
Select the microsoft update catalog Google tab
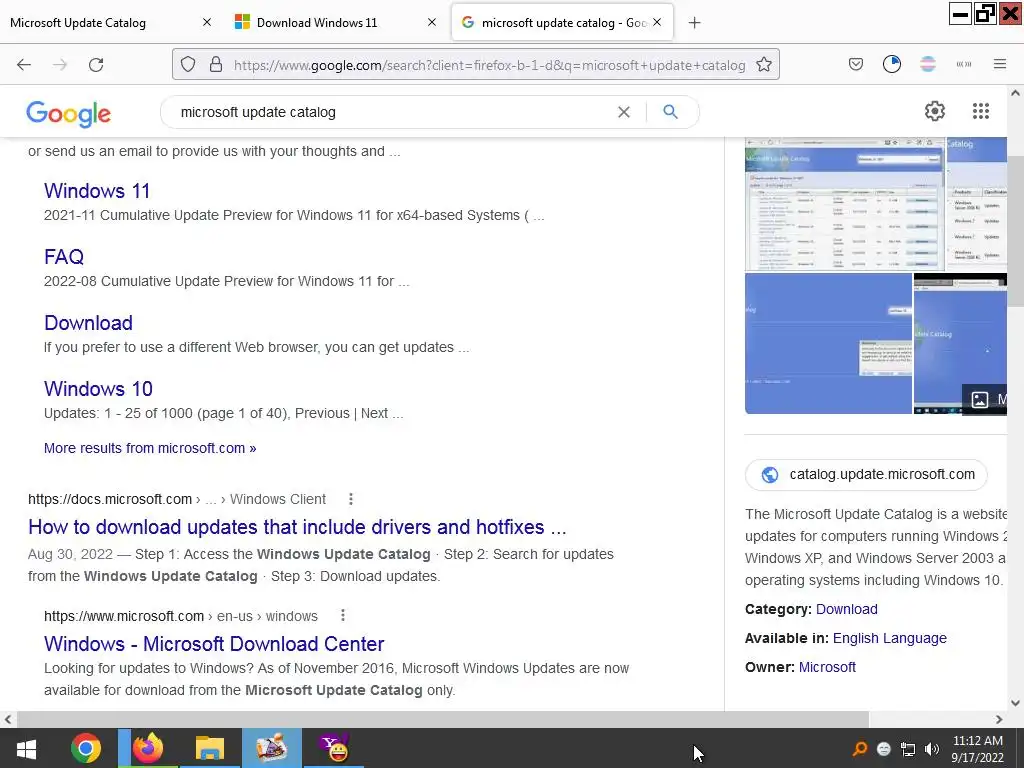(562, 23)
